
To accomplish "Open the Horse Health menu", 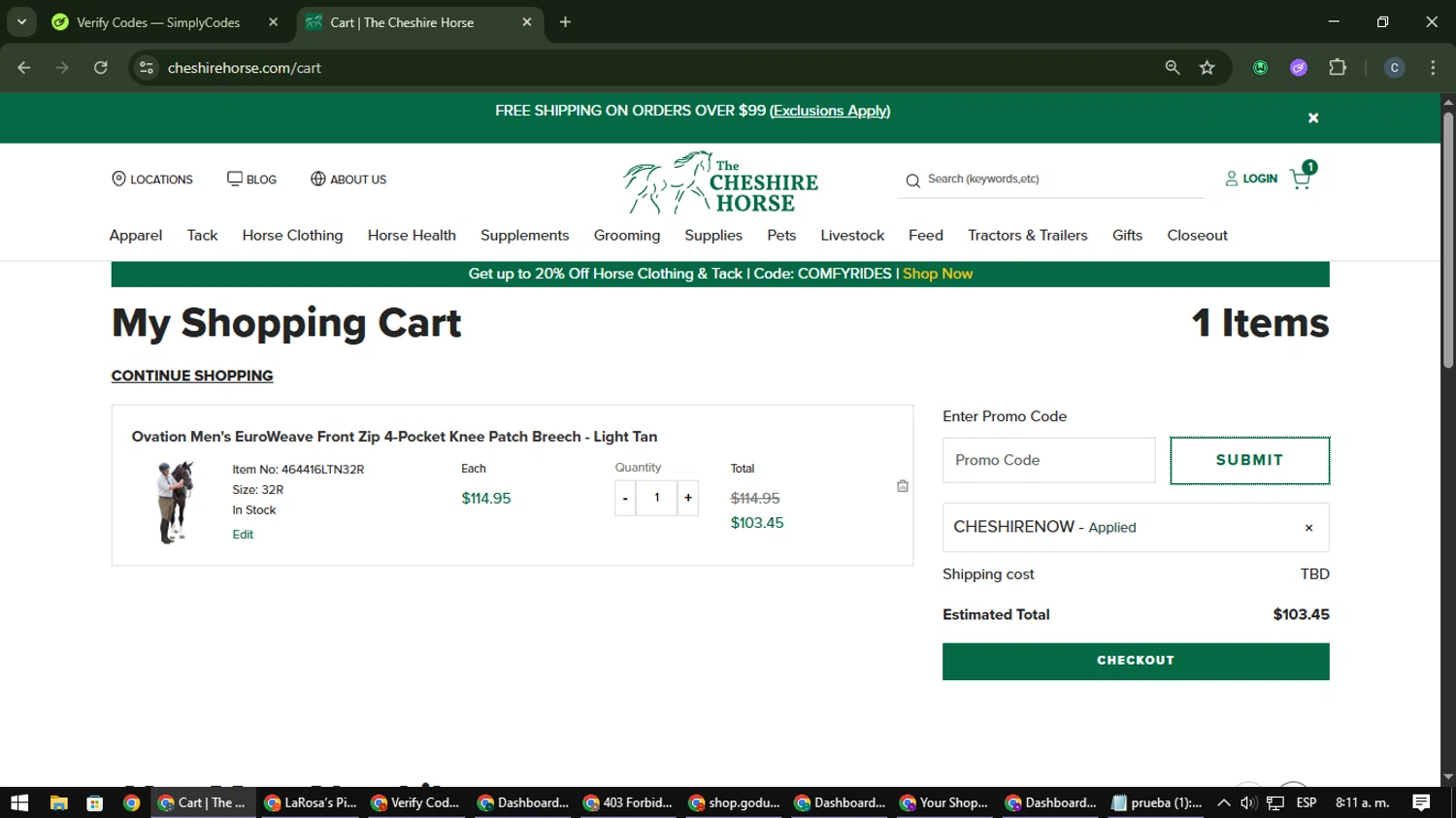I will [x=412, y=236].
